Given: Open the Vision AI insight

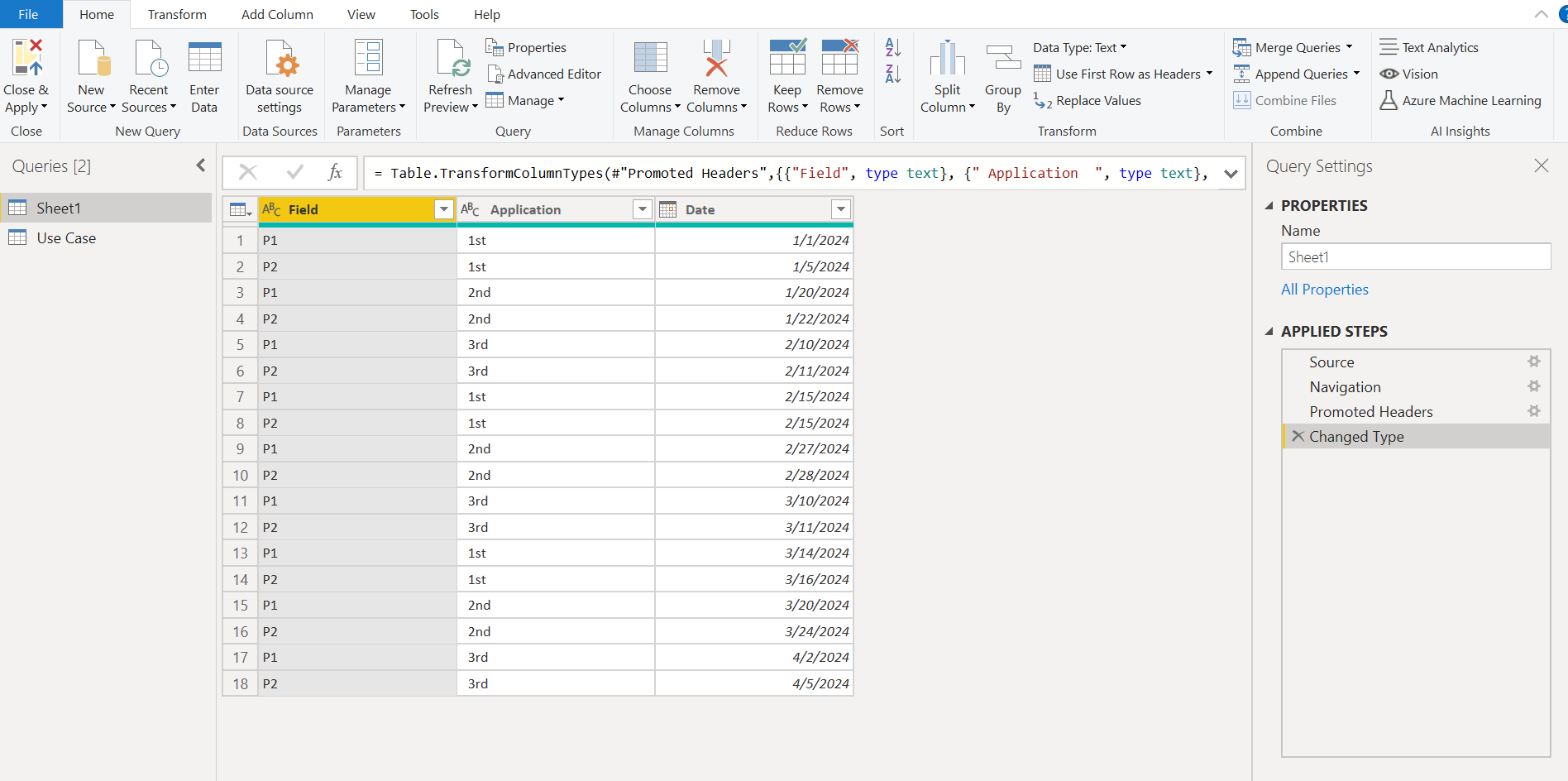Looking at the screenshot, I should [x=1408, y=74].
